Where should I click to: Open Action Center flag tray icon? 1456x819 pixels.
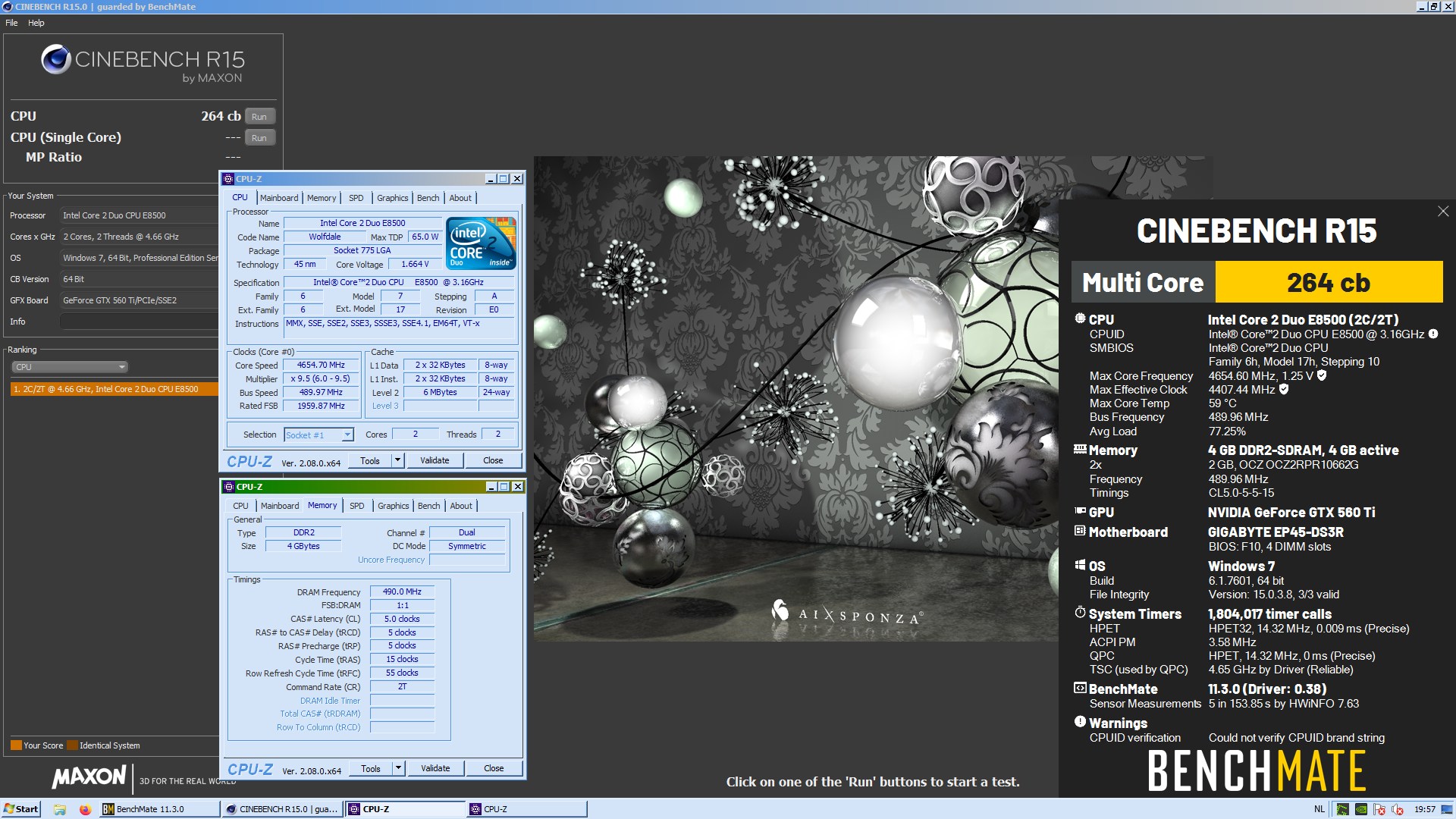(1379, 809)
